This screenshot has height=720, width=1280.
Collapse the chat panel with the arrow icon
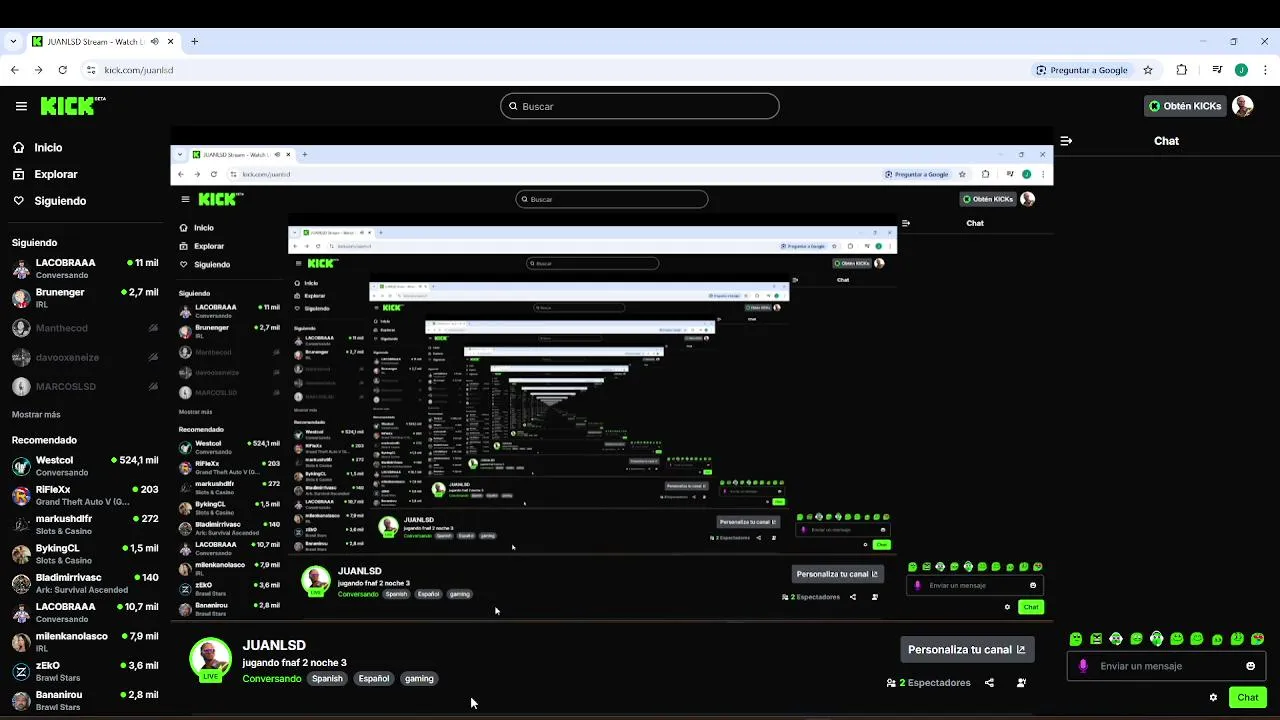(1066, 141)
